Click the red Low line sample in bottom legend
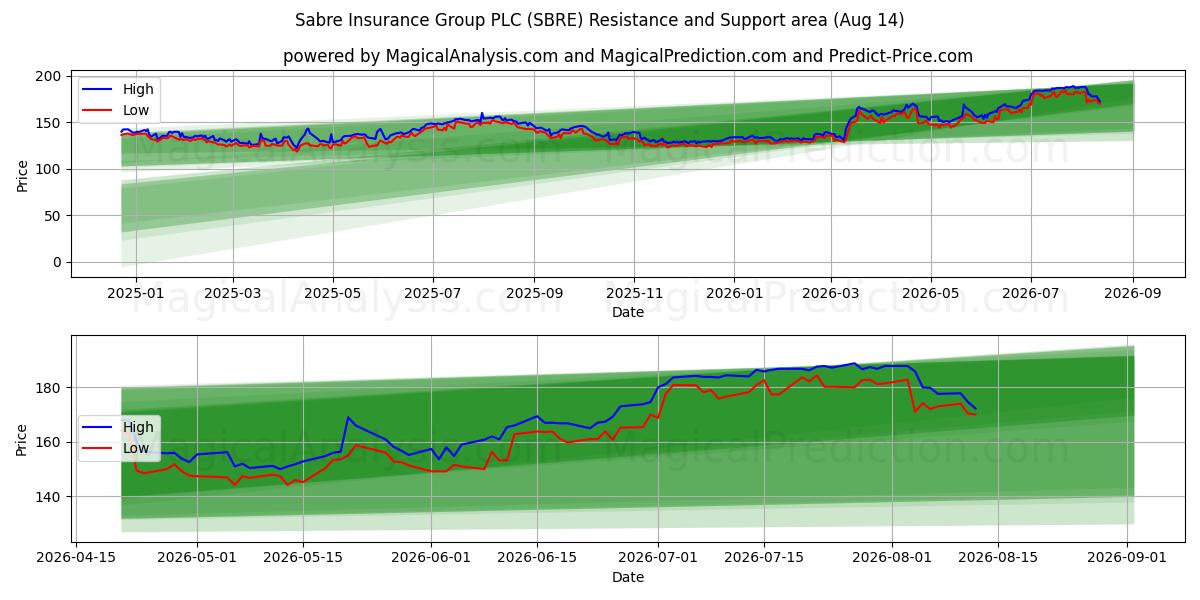Image resolution: width=1200 pixels, height=600 pixels. (x=98, y=448)
